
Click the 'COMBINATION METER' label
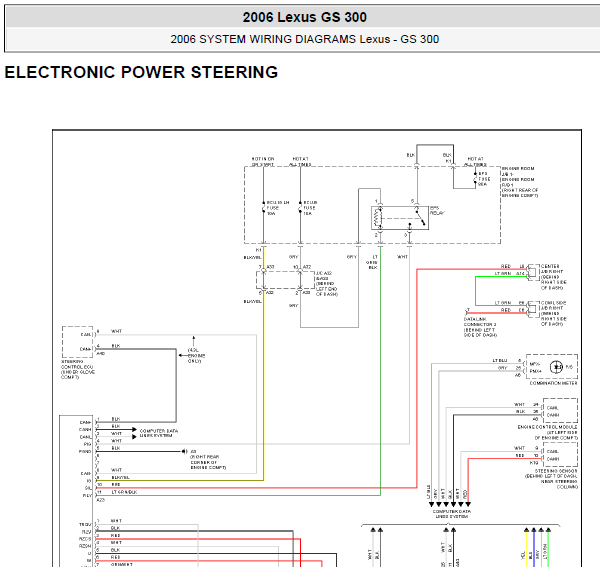[x=553, y=383]
